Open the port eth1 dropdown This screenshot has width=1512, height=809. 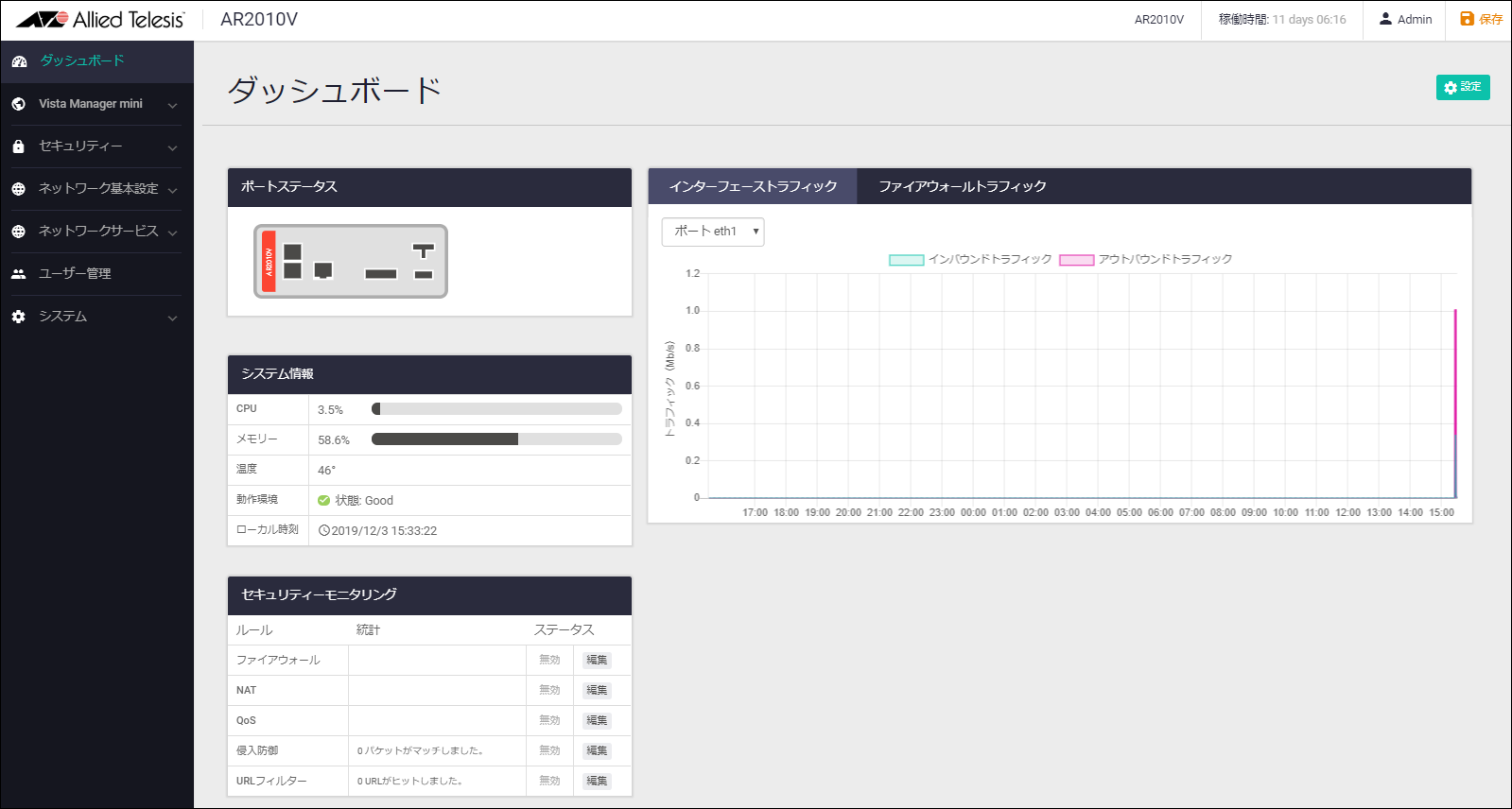(713, 232)
